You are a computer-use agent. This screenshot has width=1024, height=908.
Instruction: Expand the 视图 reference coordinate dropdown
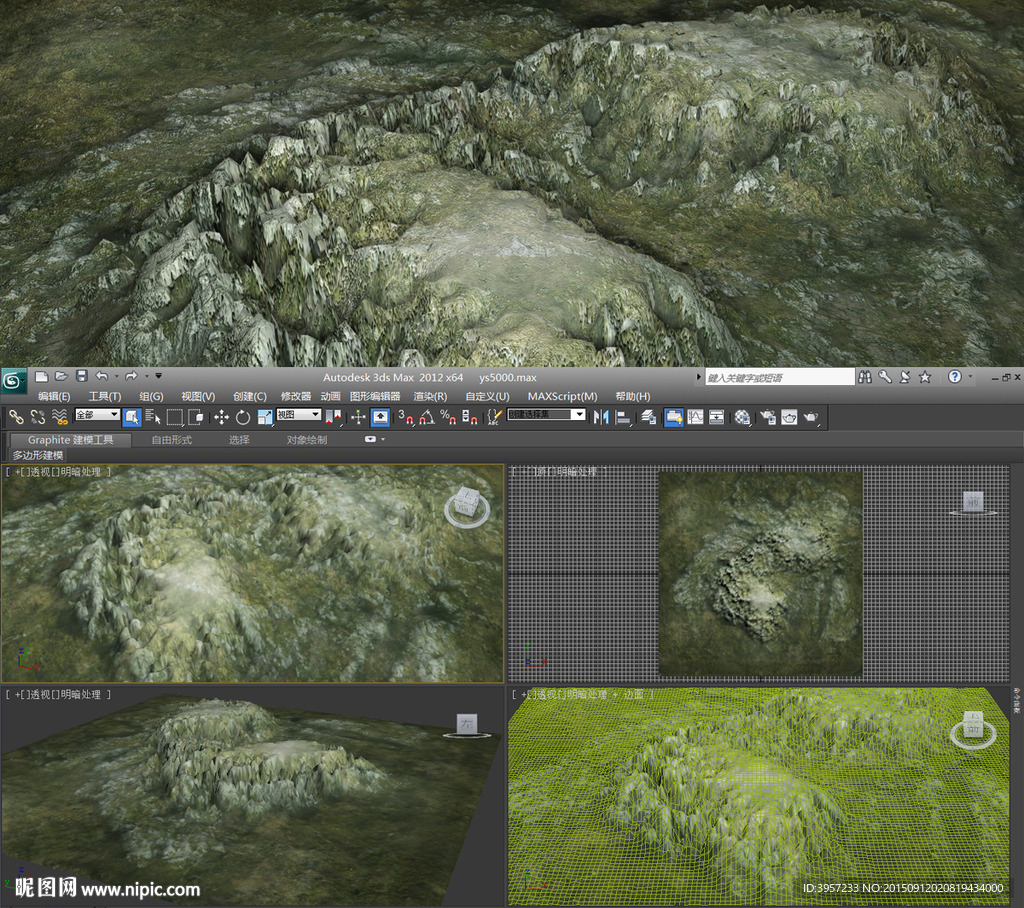click(298, 415)
